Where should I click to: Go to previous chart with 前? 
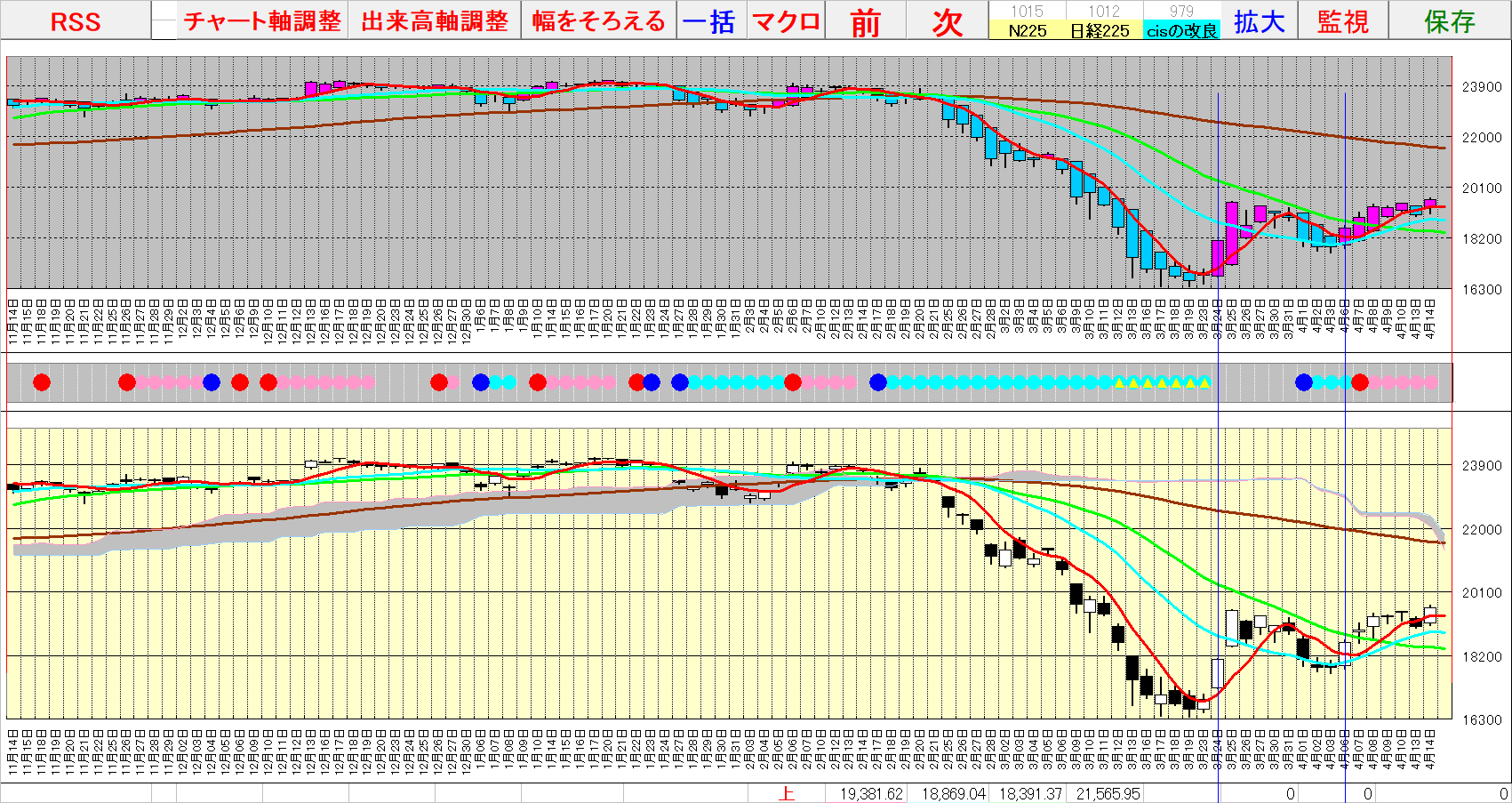tap(865, 21)
